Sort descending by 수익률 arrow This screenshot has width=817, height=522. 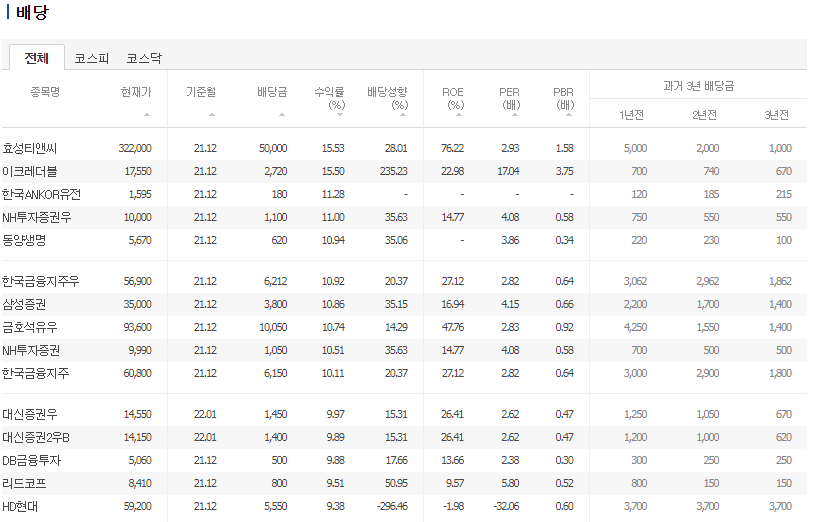[340, 115]
